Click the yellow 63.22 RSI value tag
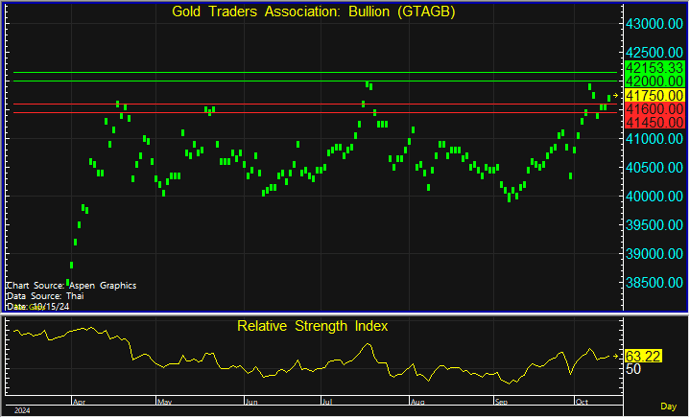 point(646,356)
